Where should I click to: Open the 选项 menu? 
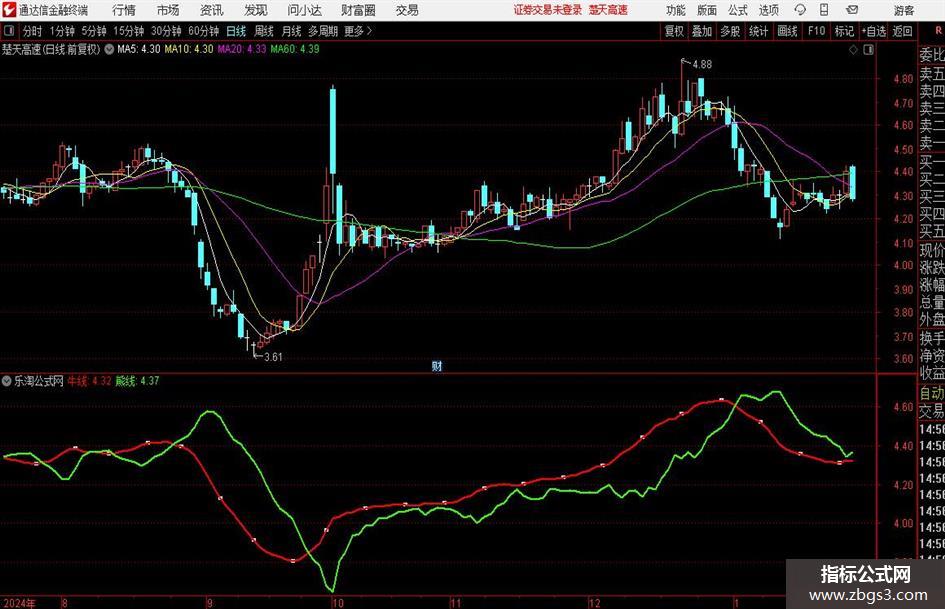[768, 10]
